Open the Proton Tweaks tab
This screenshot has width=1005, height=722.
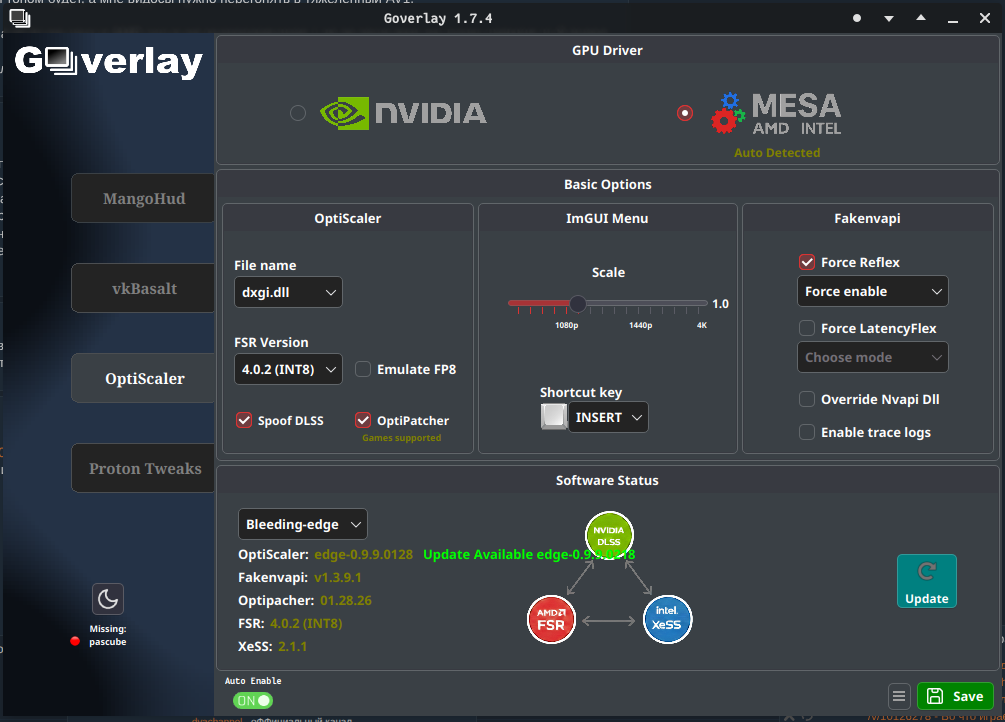[144, 468]
